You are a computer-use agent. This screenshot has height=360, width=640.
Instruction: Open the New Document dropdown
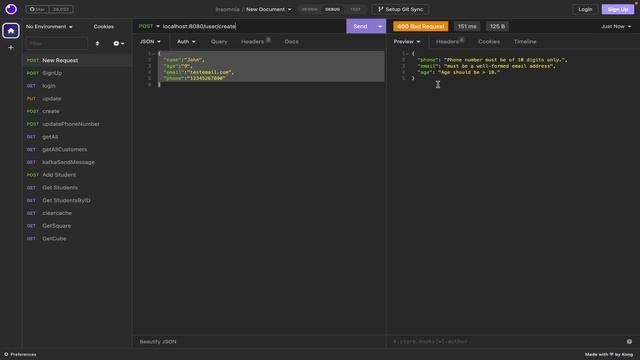(x=269, y=9)
